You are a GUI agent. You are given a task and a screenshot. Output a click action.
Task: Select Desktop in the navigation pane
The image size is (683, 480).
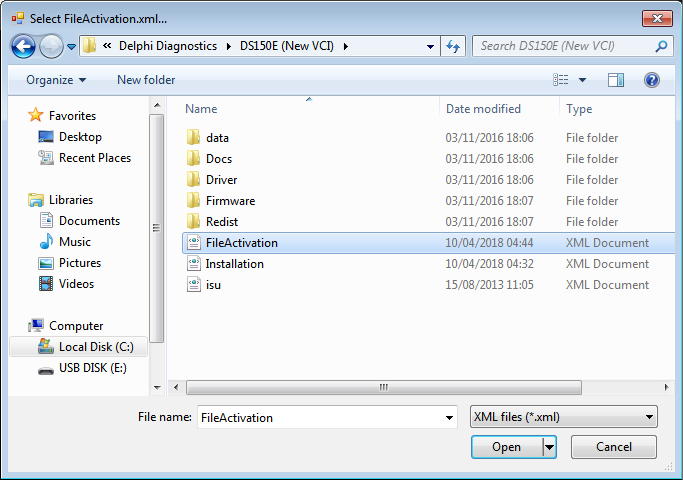[80, 137]
